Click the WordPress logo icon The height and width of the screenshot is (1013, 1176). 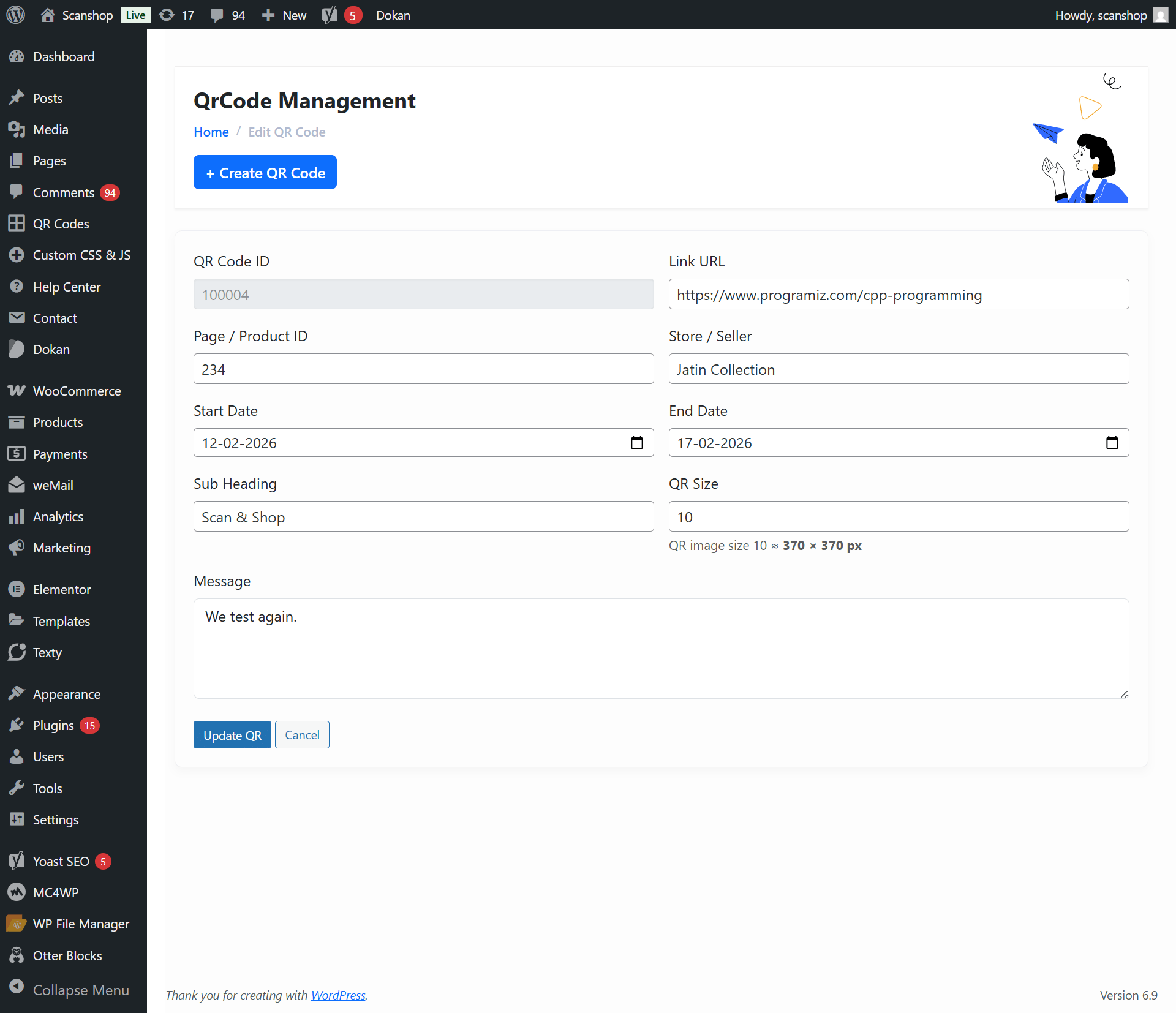15,15
